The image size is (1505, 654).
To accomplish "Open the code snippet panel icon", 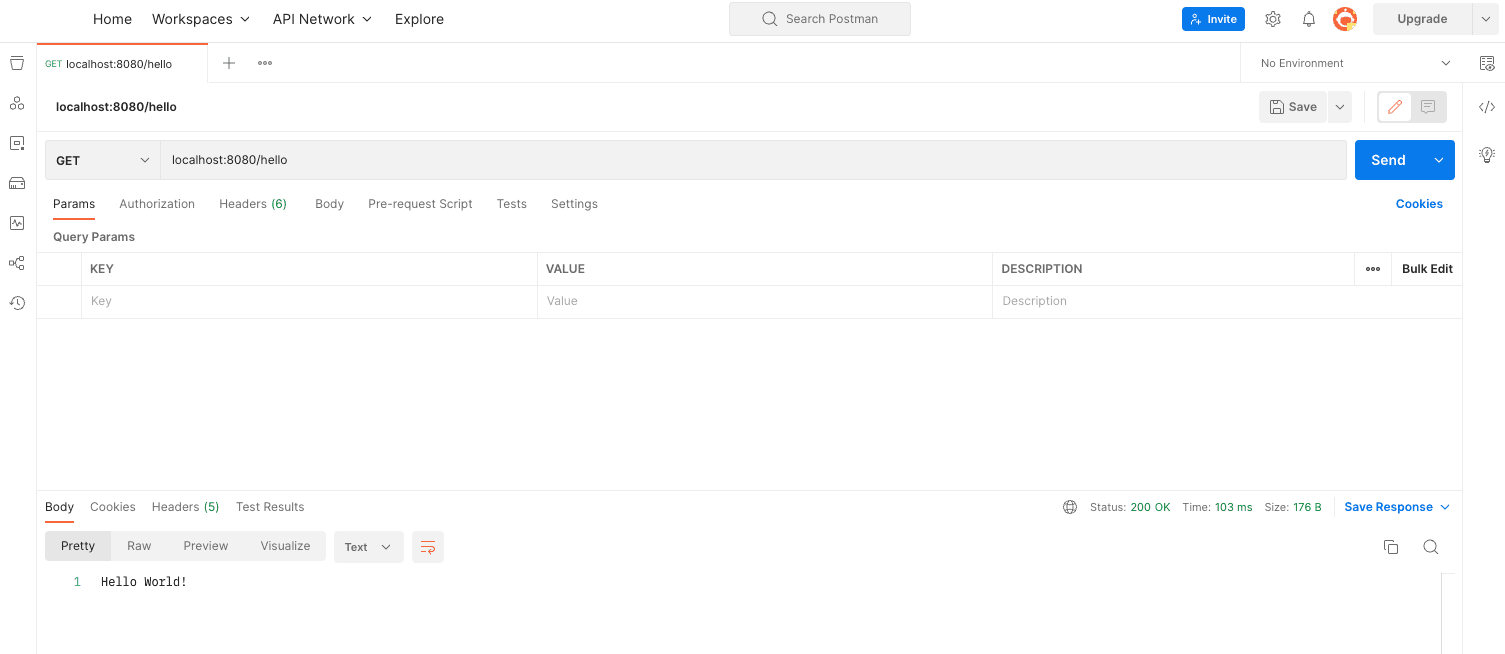I will point(1486,107).
